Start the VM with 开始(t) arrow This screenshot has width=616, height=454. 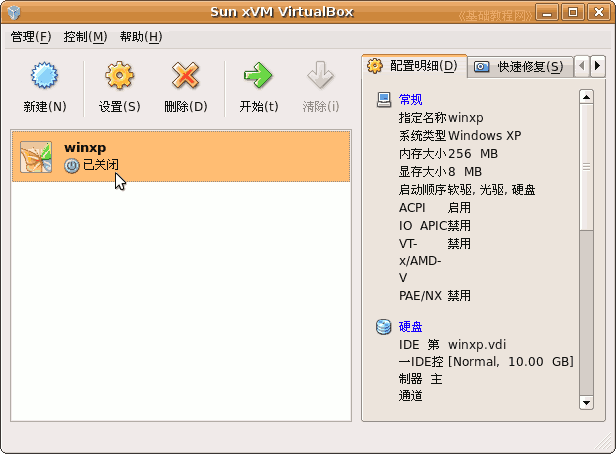(258, 75)
